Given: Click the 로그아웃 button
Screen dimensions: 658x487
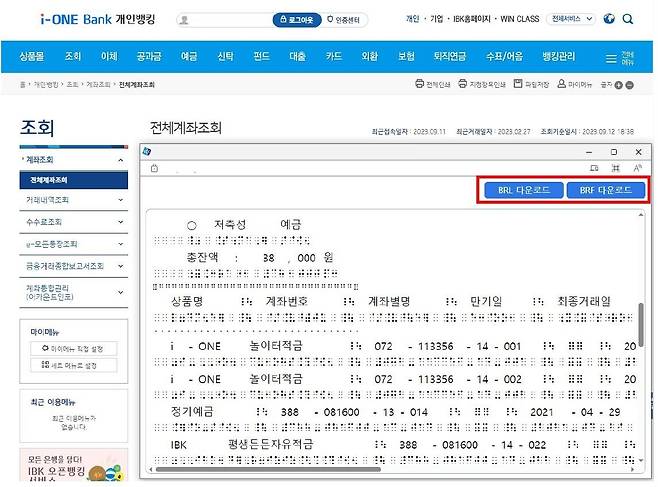Looking at the screenshot, I should coord(297,20).
